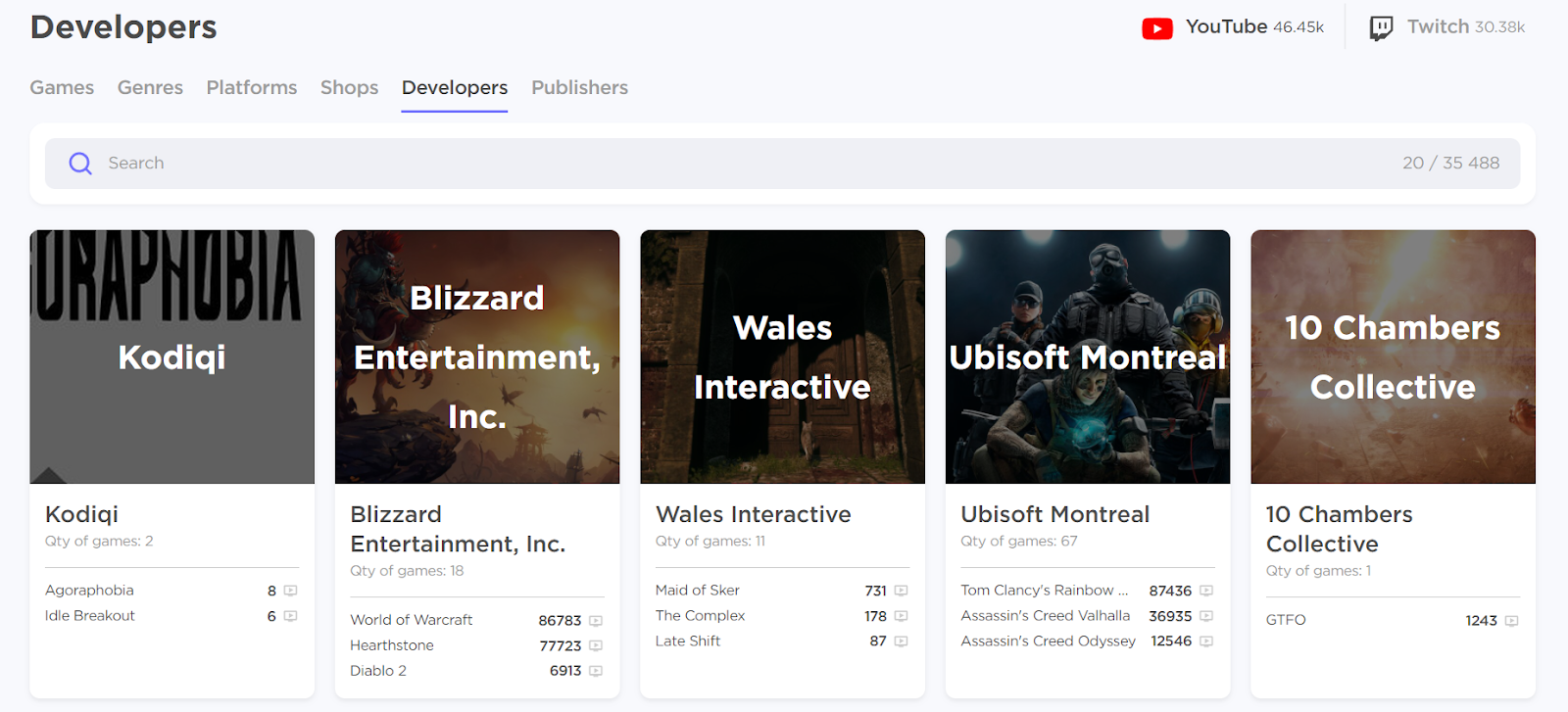This screenshot has width=1568, height=712.
Task: Focus the developer Search field
Action: pos(782,164)
